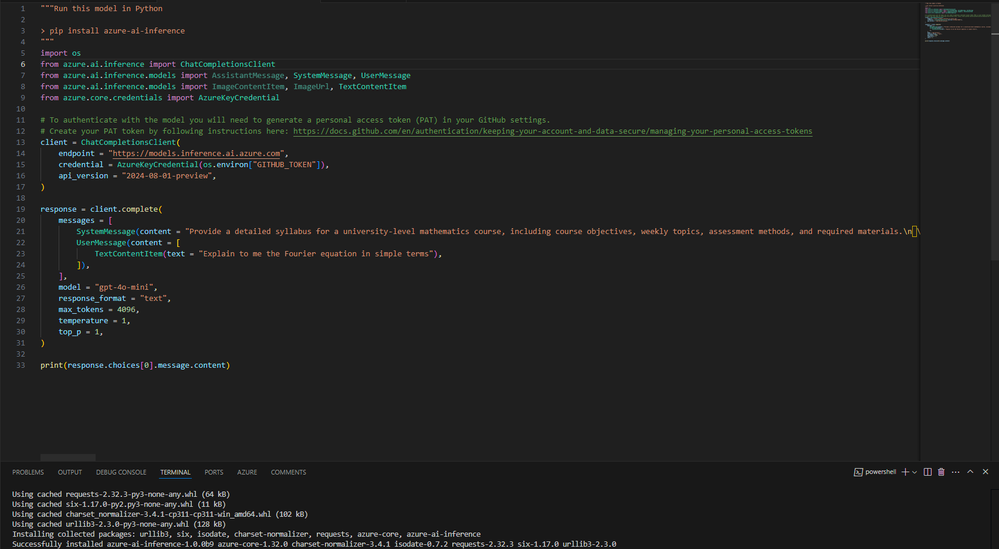Click the UserMessage call on line 22
The height and width of the screenshot is (549, 999).
[x=101, y=243]
